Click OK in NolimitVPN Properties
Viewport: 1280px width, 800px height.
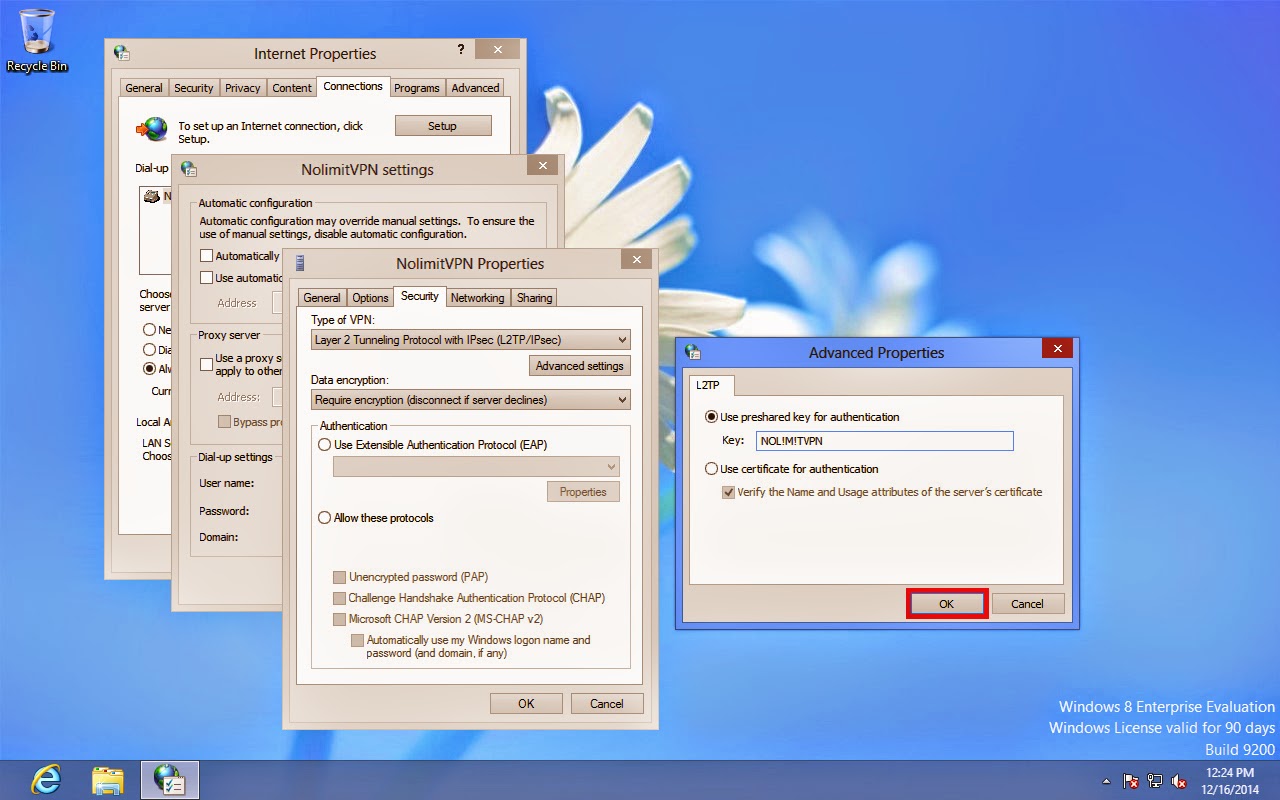pos(526,704)
